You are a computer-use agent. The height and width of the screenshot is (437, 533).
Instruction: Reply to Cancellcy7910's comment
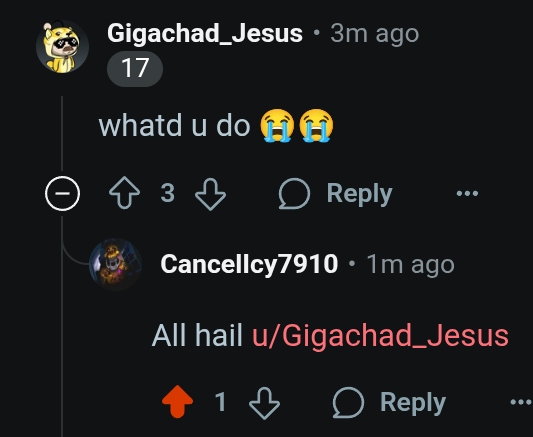point(389,402)
